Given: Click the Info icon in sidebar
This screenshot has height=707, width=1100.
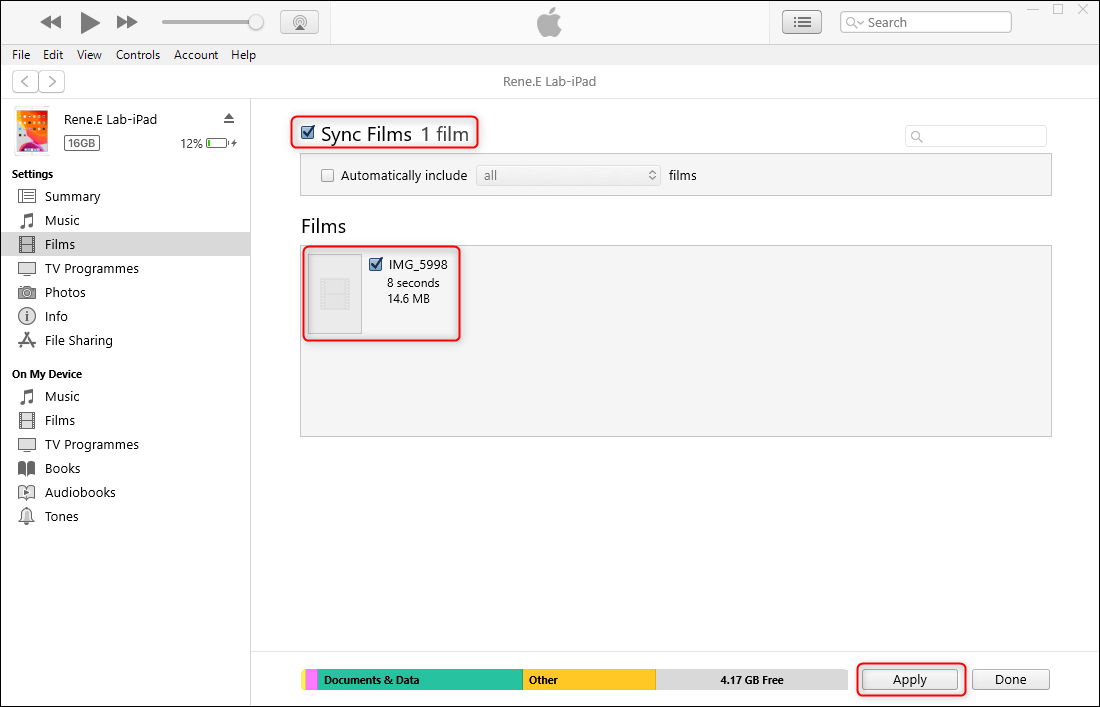Looking at the screenshot, I should (27, 316).
